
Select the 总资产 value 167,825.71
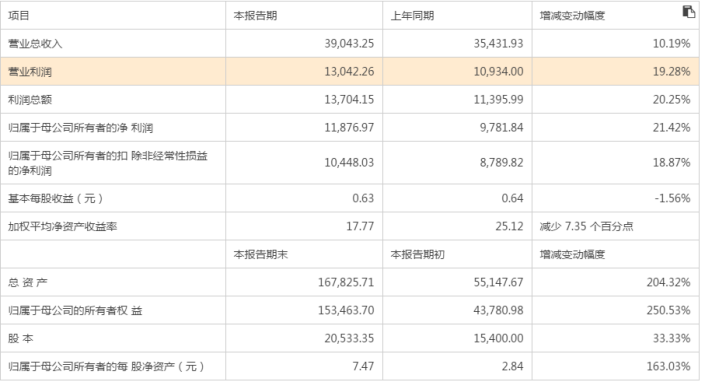(346, 282)
